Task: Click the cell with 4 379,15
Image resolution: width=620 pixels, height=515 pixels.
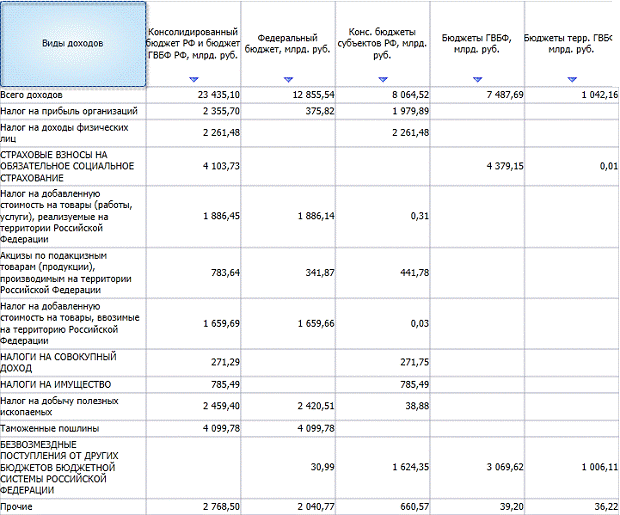Action: pyautogui.click(x=477, y=166)
